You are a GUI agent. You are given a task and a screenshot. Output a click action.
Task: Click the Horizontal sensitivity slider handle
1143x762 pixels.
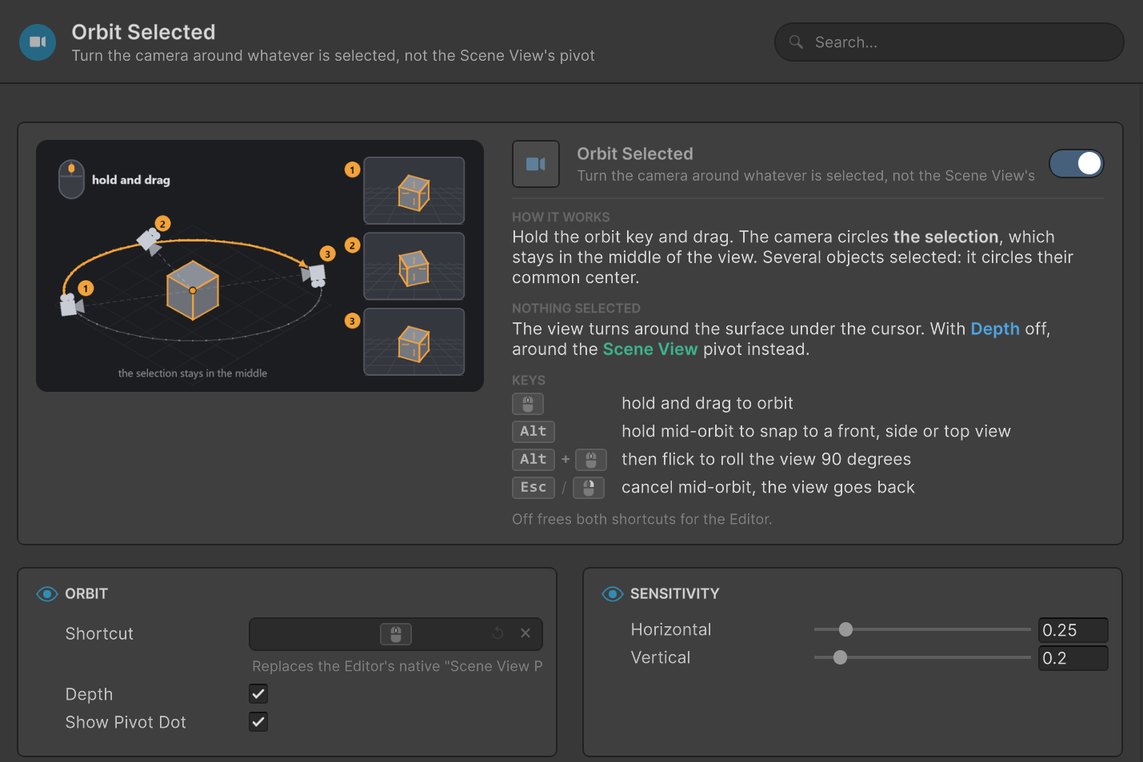pos(846,629)
